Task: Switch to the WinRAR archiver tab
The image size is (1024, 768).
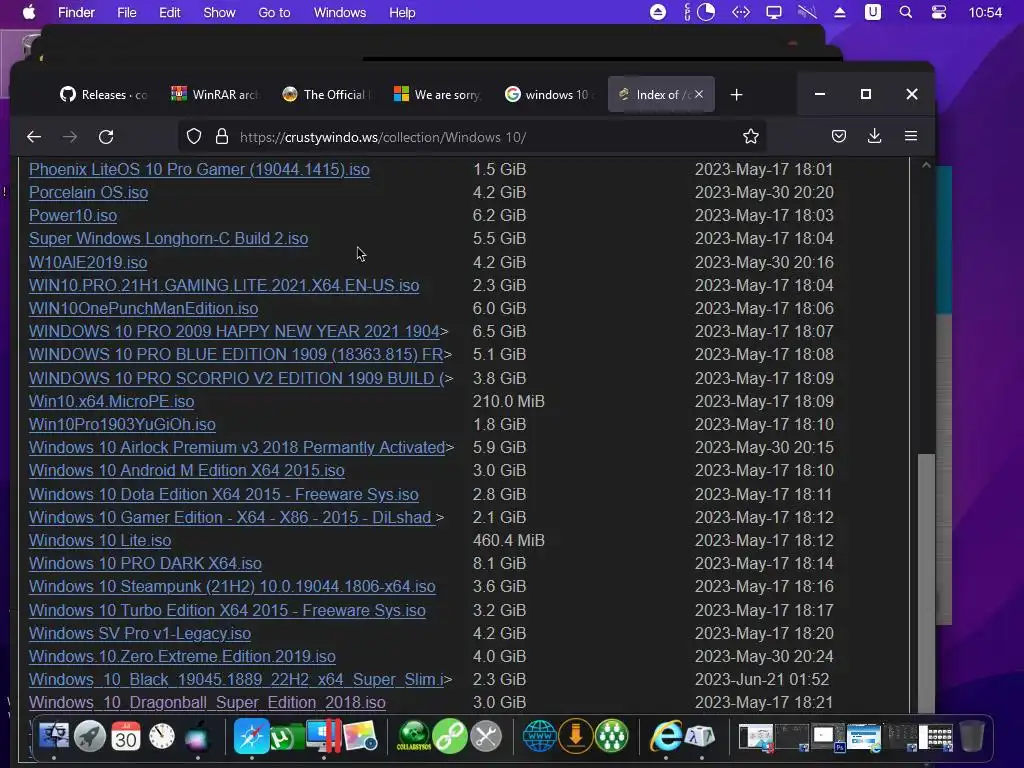Action: pos(214,95)
